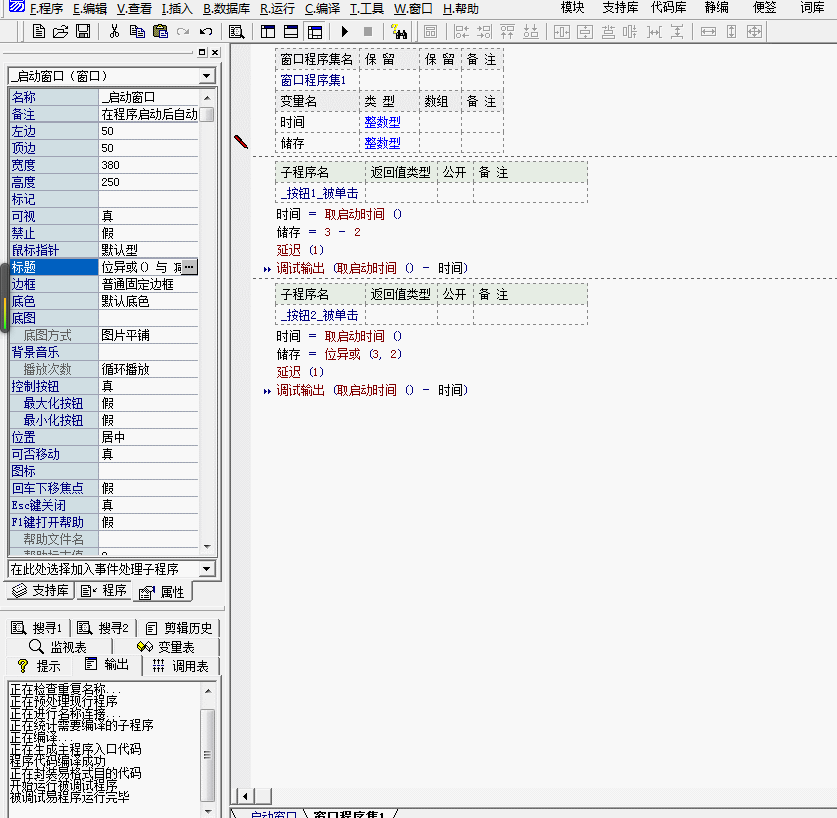The width and height of the screenshot is (837, 818).
Task: Open the H.帮助 menu
Action: point(461,9)
